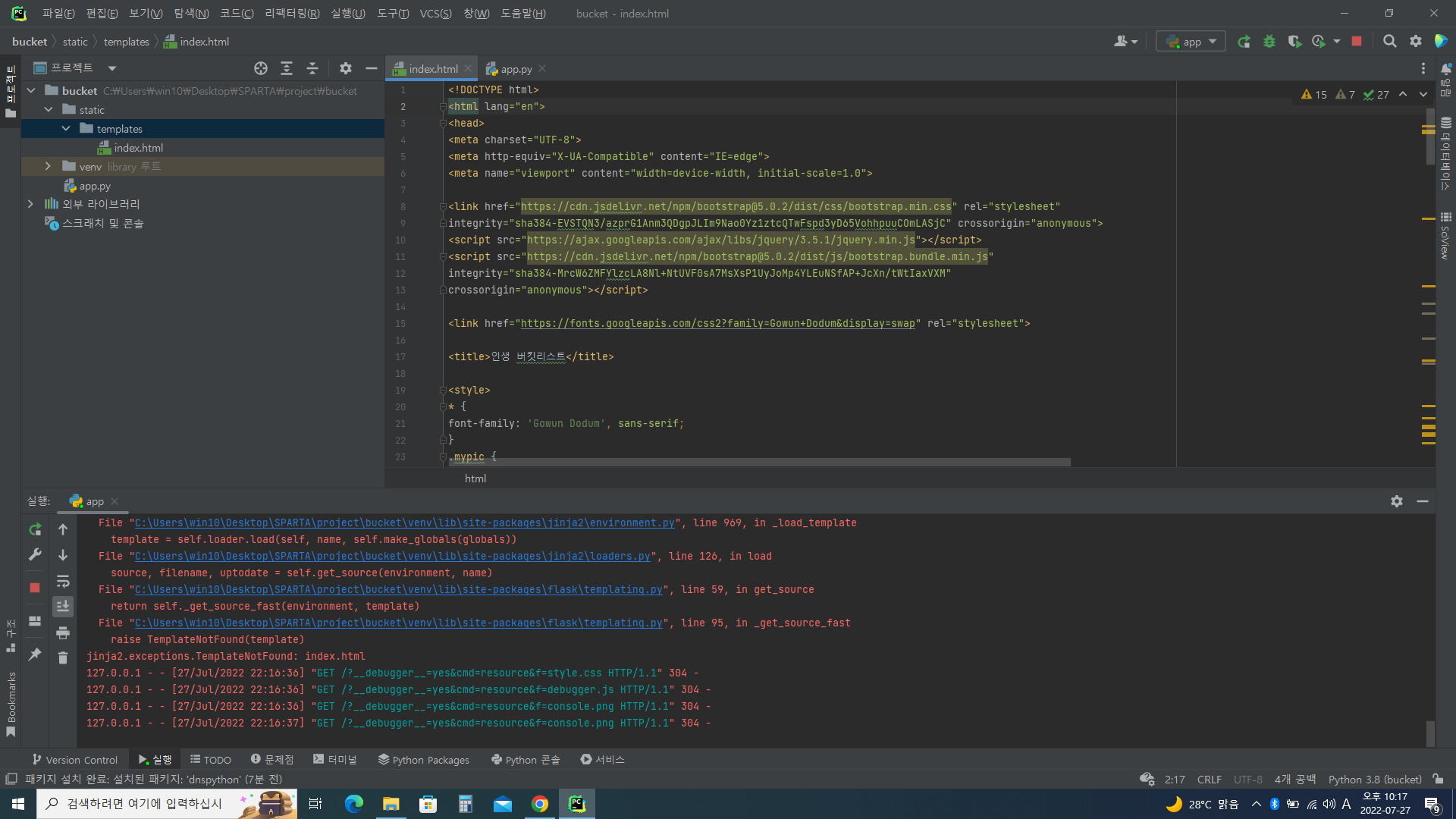Hide the Project panel with the minus icon

pos(372,68)
